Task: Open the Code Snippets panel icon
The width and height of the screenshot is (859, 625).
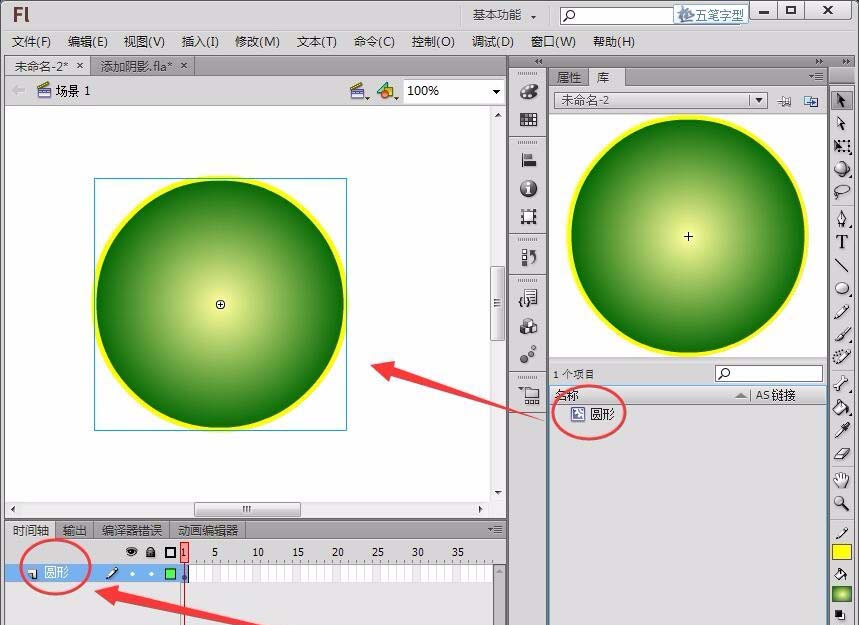Action: click(528, 299)
